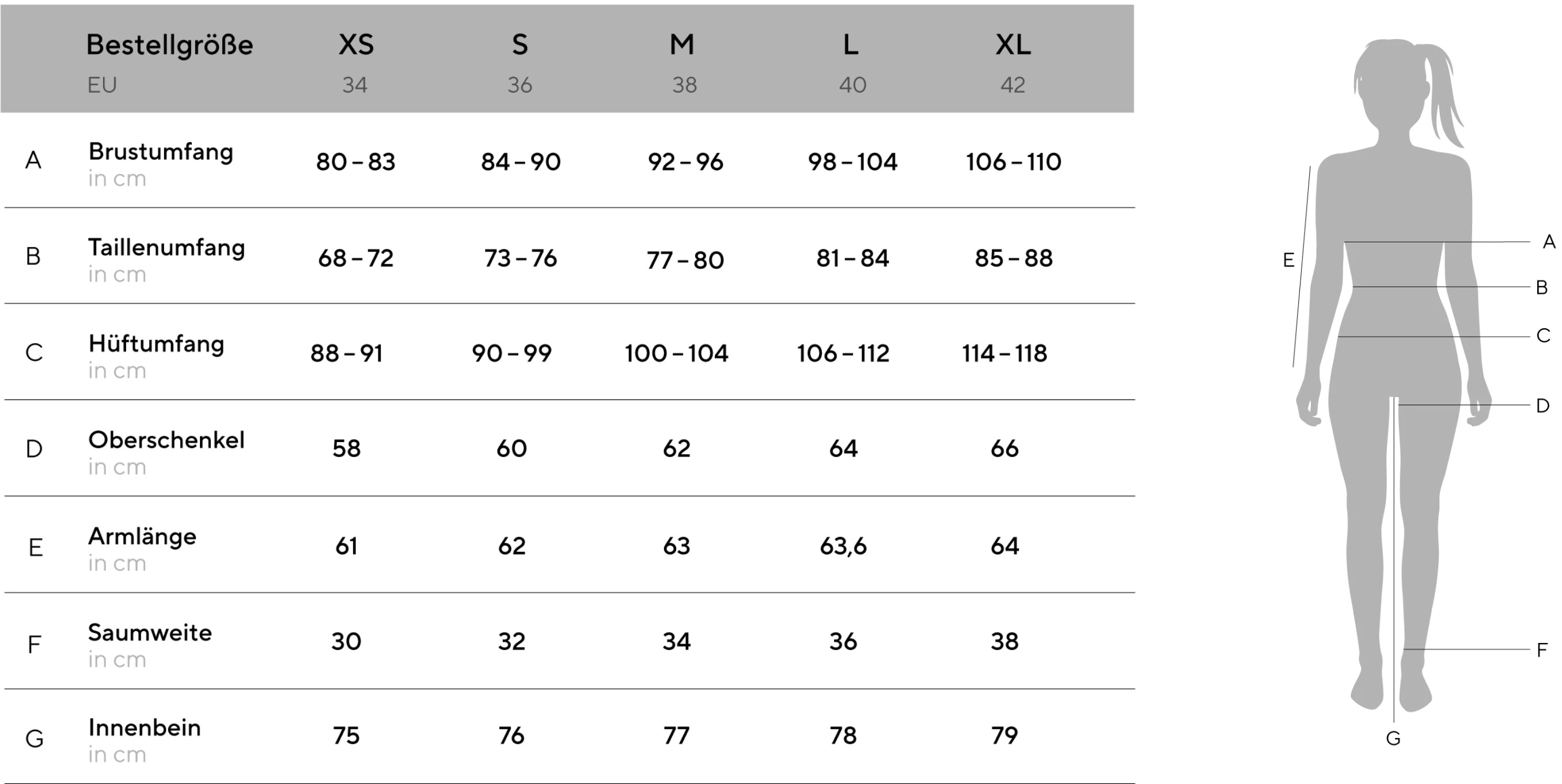Select the XL size column header
Viewport: 1562px width, 784px height.
coord(1013,45)
